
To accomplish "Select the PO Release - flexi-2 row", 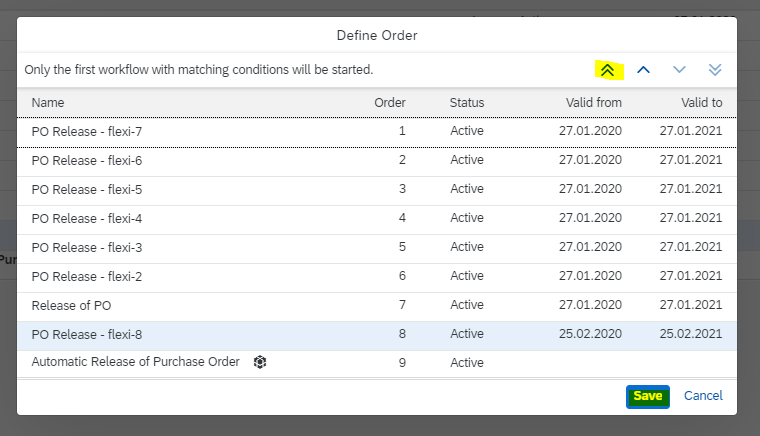I will coord(377,278).
